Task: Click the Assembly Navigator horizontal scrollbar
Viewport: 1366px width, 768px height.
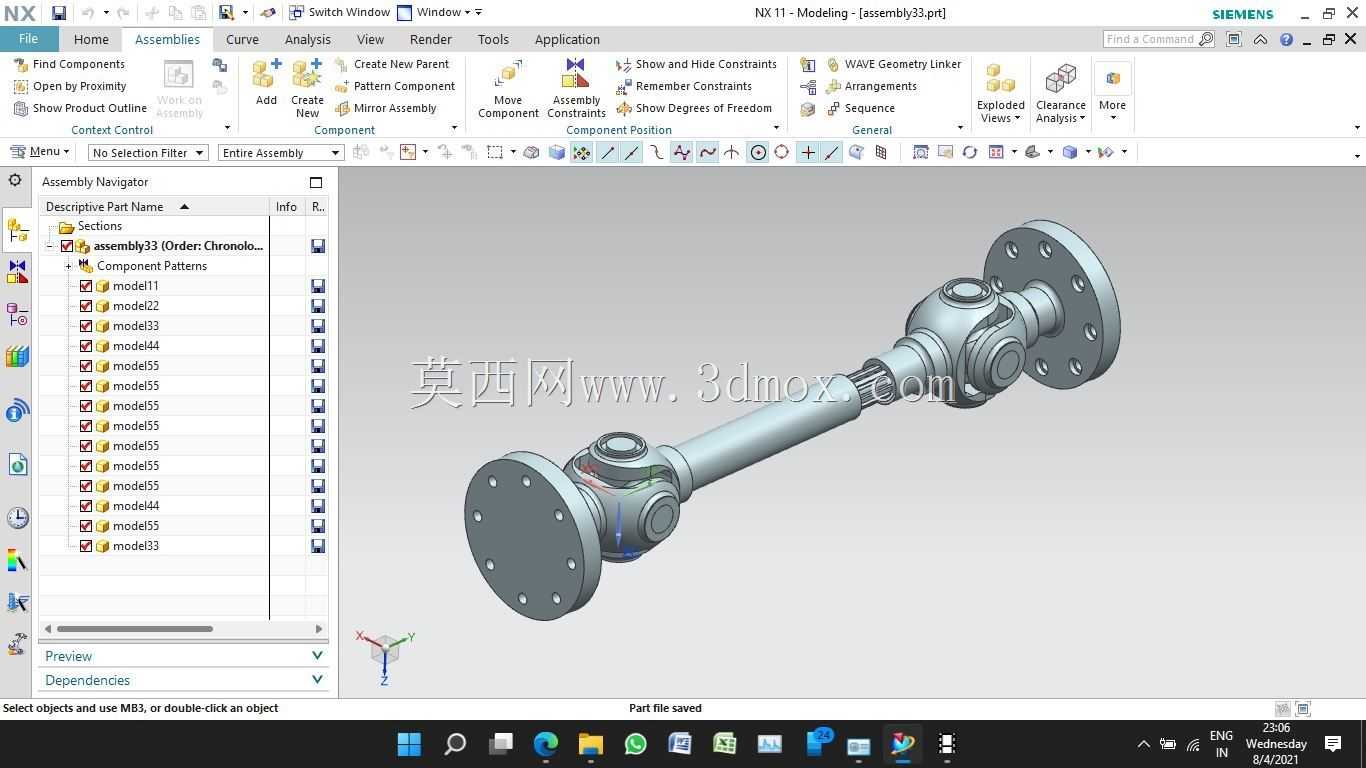Action: (135, 629)
